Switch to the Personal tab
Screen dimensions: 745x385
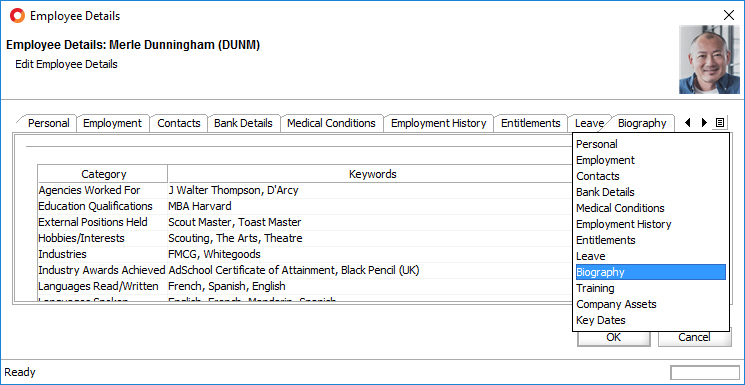48,123
